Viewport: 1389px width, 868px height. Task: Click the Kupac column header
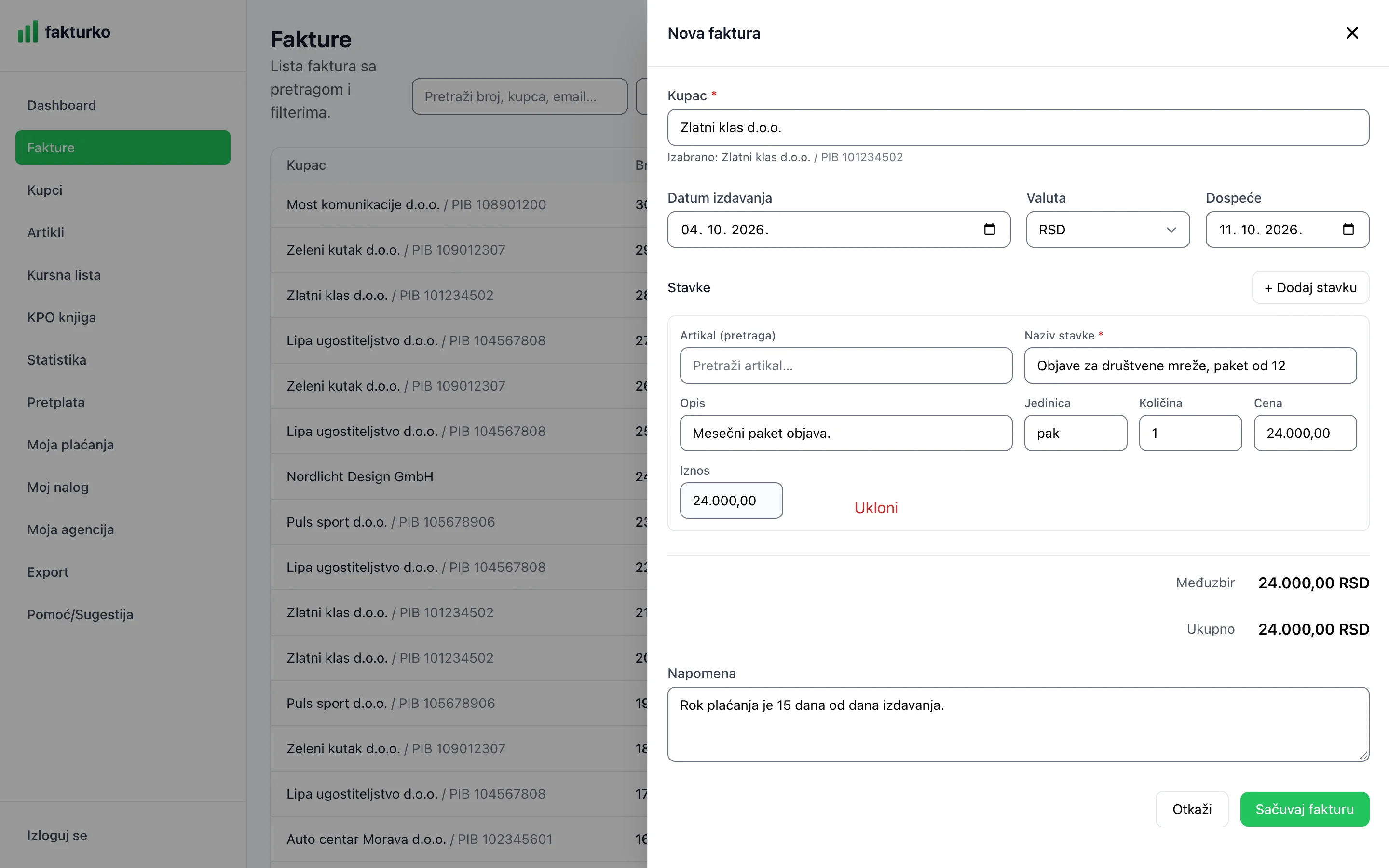[306, 165]
